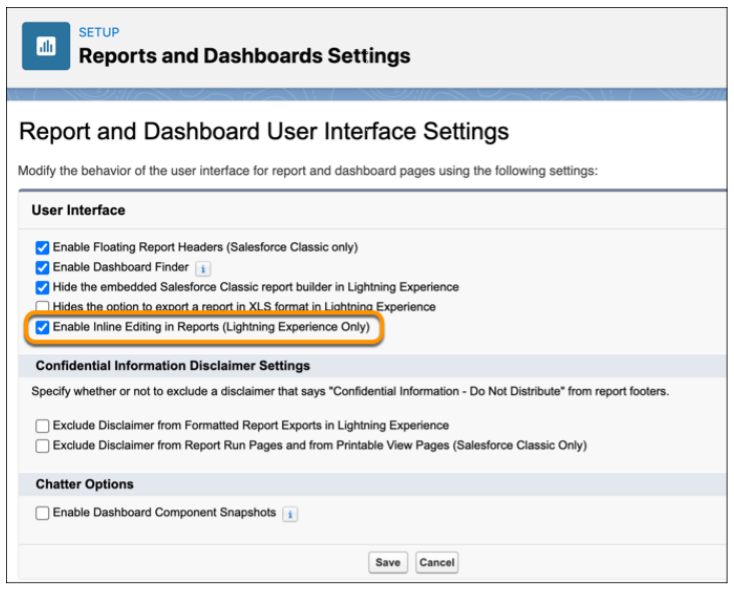The image size is (734, 589).
Task: Click the Reports and Dashboards Settings title
Action: click(244, 56)
